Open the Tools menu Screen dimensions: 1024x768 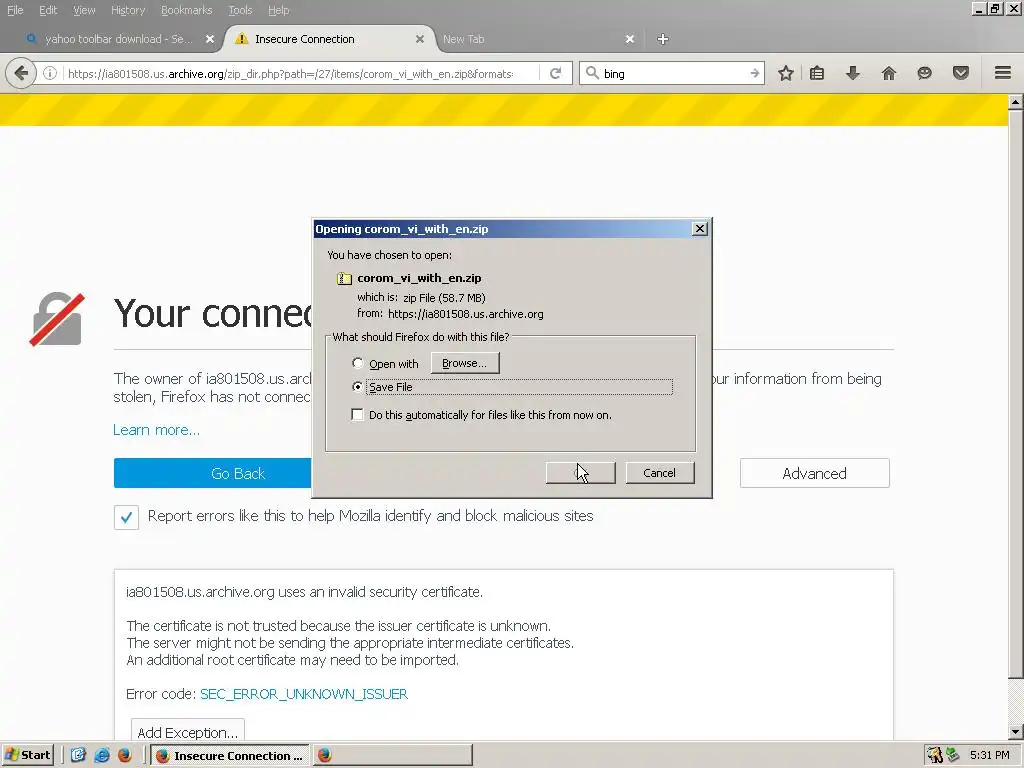coord(240,10)
